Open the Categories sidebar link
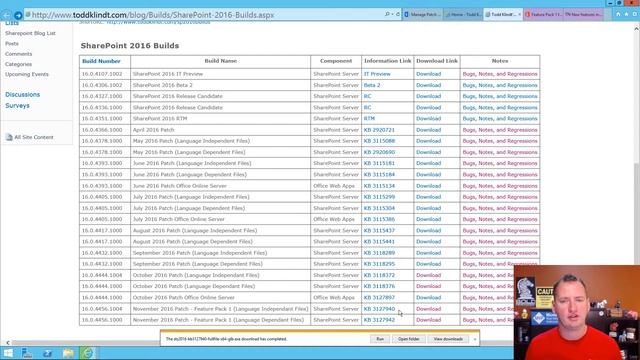Viewport: 640px width, 360px height. click(x=18, y=64)
